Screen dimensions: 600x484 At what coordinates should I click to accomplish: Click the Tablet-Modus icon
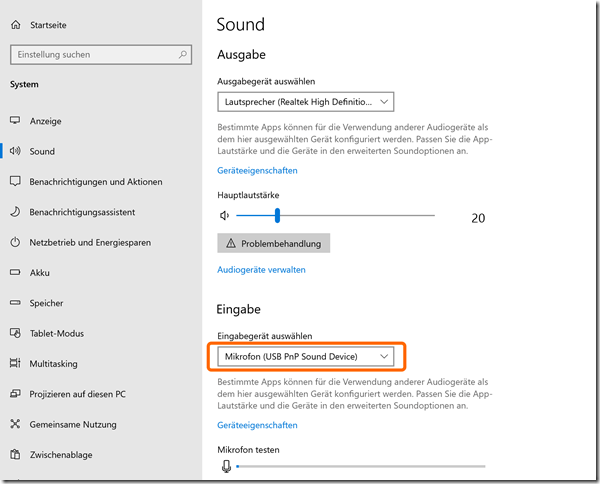click(x=16, y=334)
